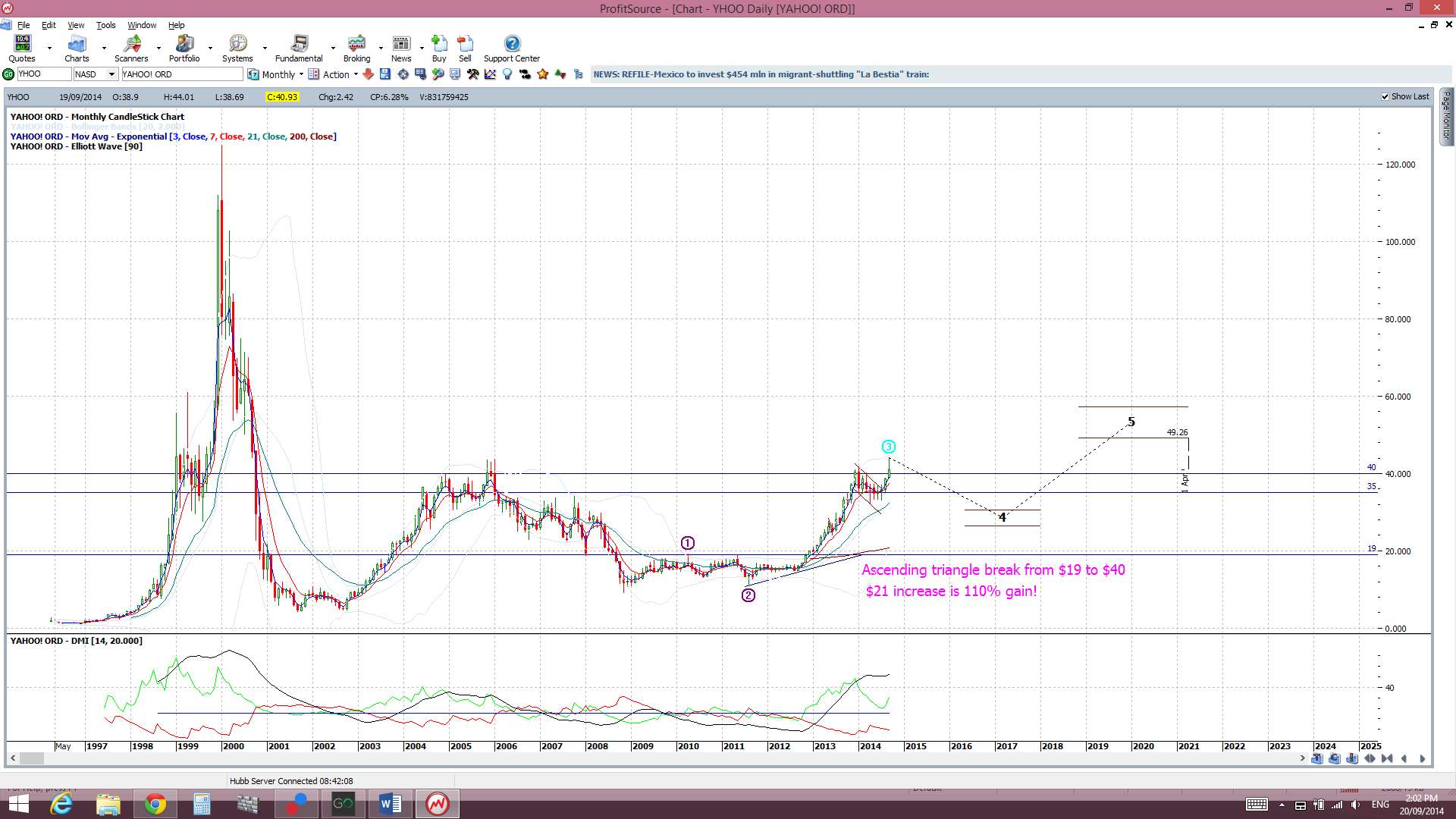
Task: Click the magnifier zoom icon in chart toolbar
Action: (x=438, y=74)
